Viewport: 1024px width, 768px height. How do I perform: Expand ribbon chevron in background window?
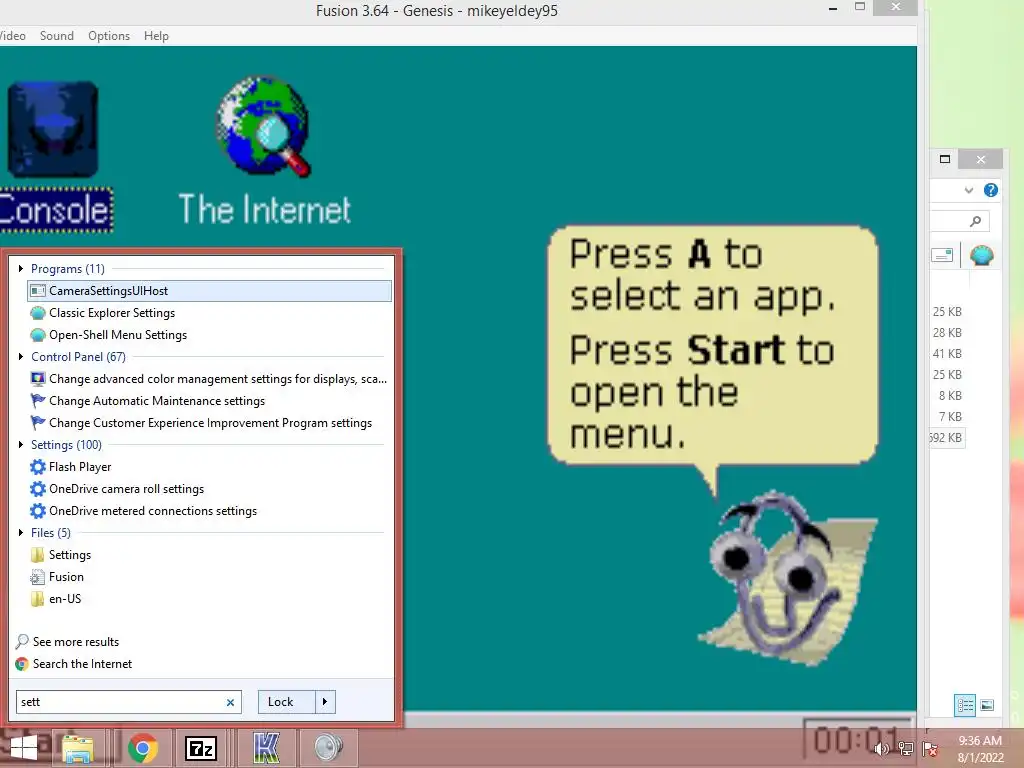click(x=968, y=191)
